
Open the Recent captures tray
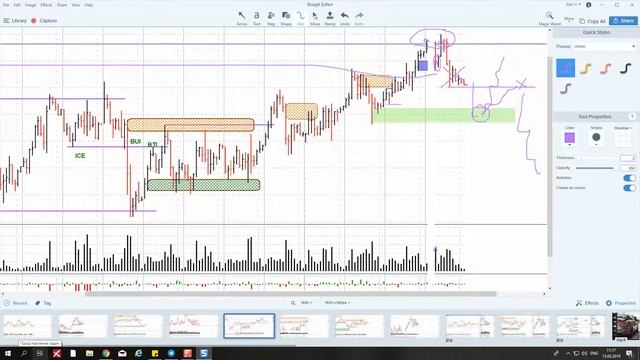(16, 303)
